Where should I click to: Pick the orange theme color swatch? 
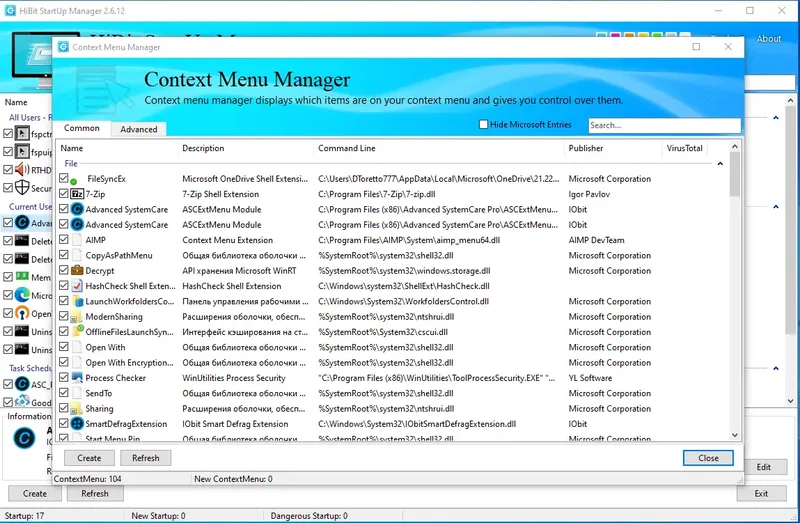point(629,35)
